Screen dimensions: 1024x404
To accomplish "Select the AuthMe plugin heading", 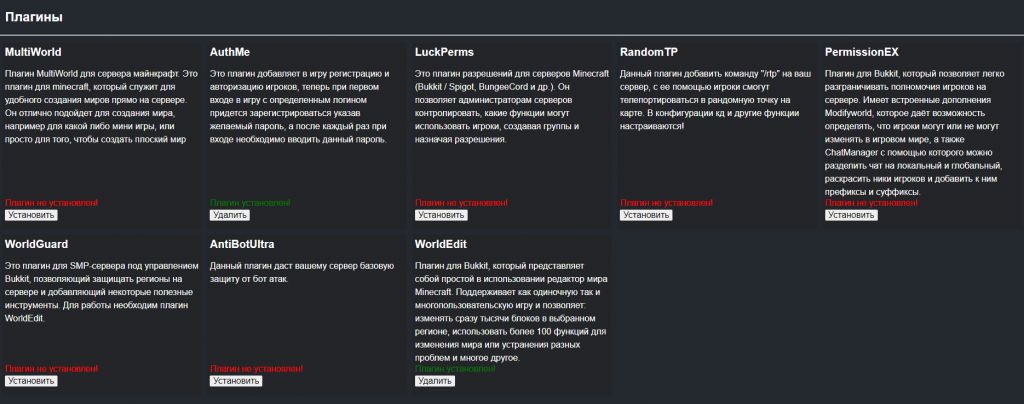I will [229, 52].
